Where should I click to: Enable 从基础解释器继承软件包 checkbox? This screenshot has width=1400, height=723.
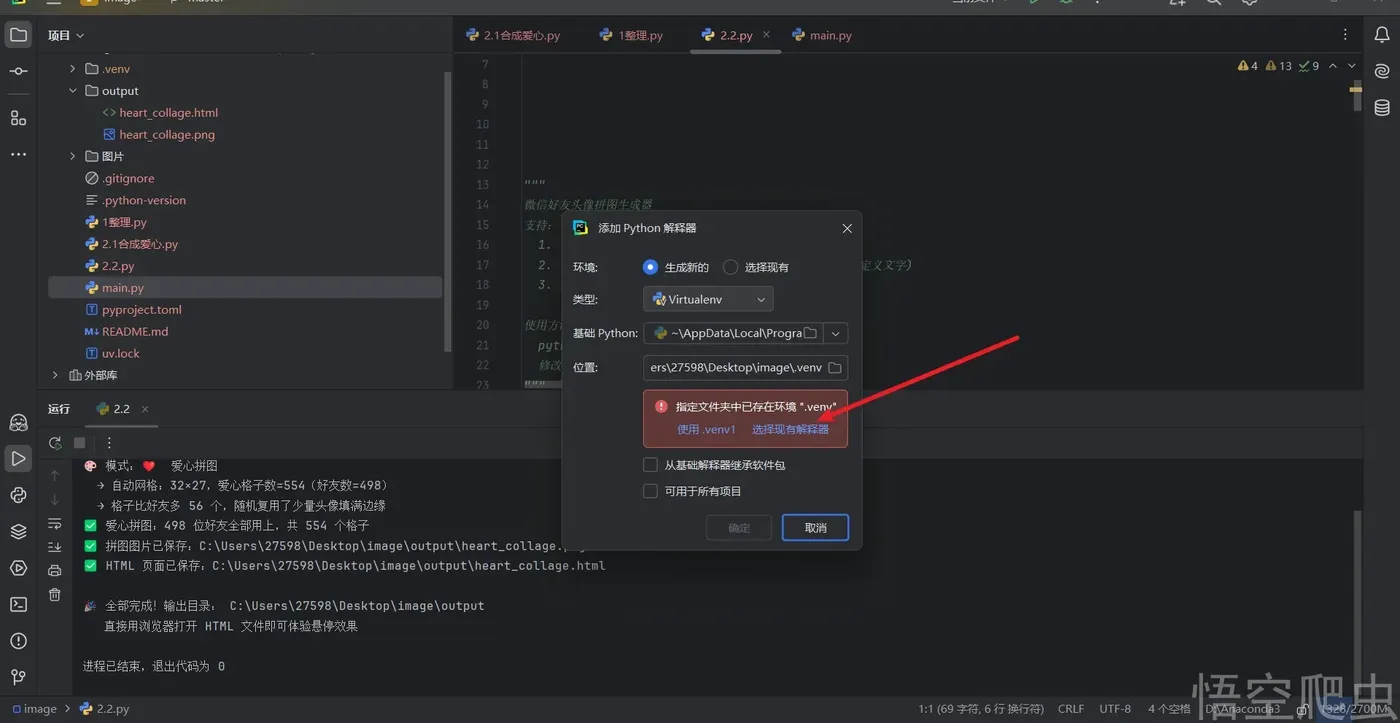click(651, 465)
